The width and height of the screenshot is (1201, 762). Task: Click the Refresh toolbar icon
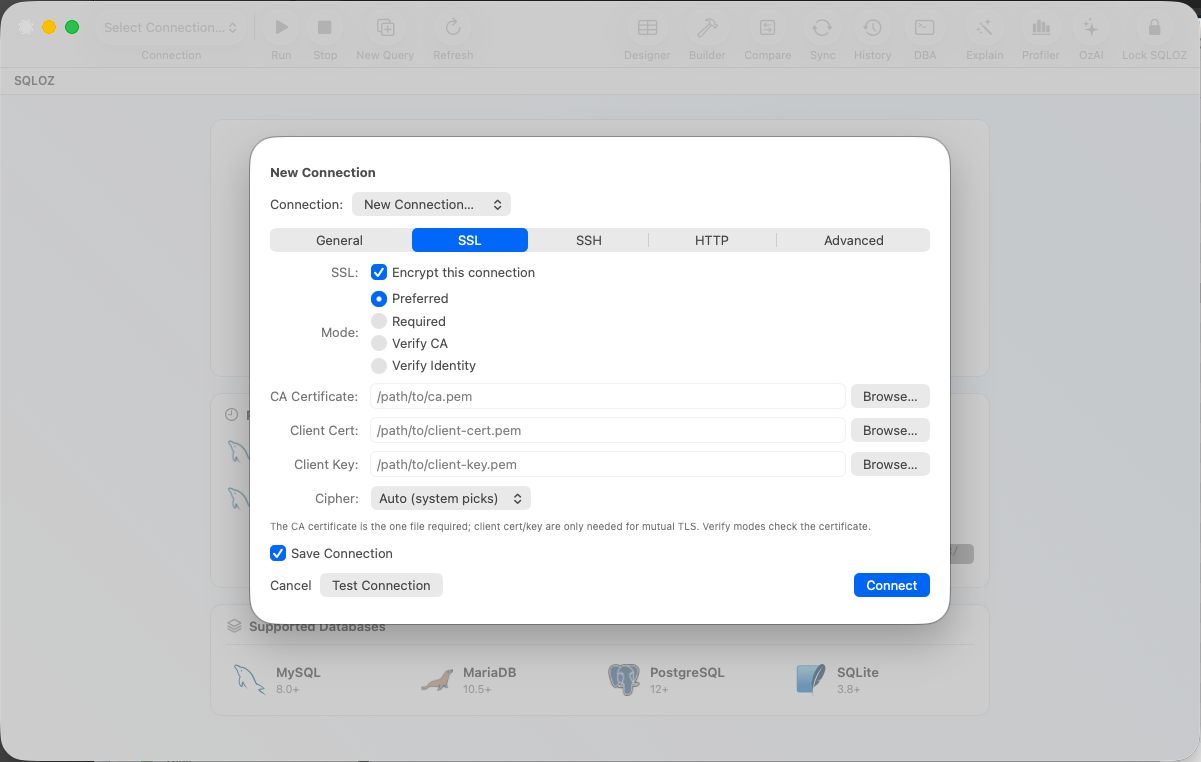click(453, 28)
